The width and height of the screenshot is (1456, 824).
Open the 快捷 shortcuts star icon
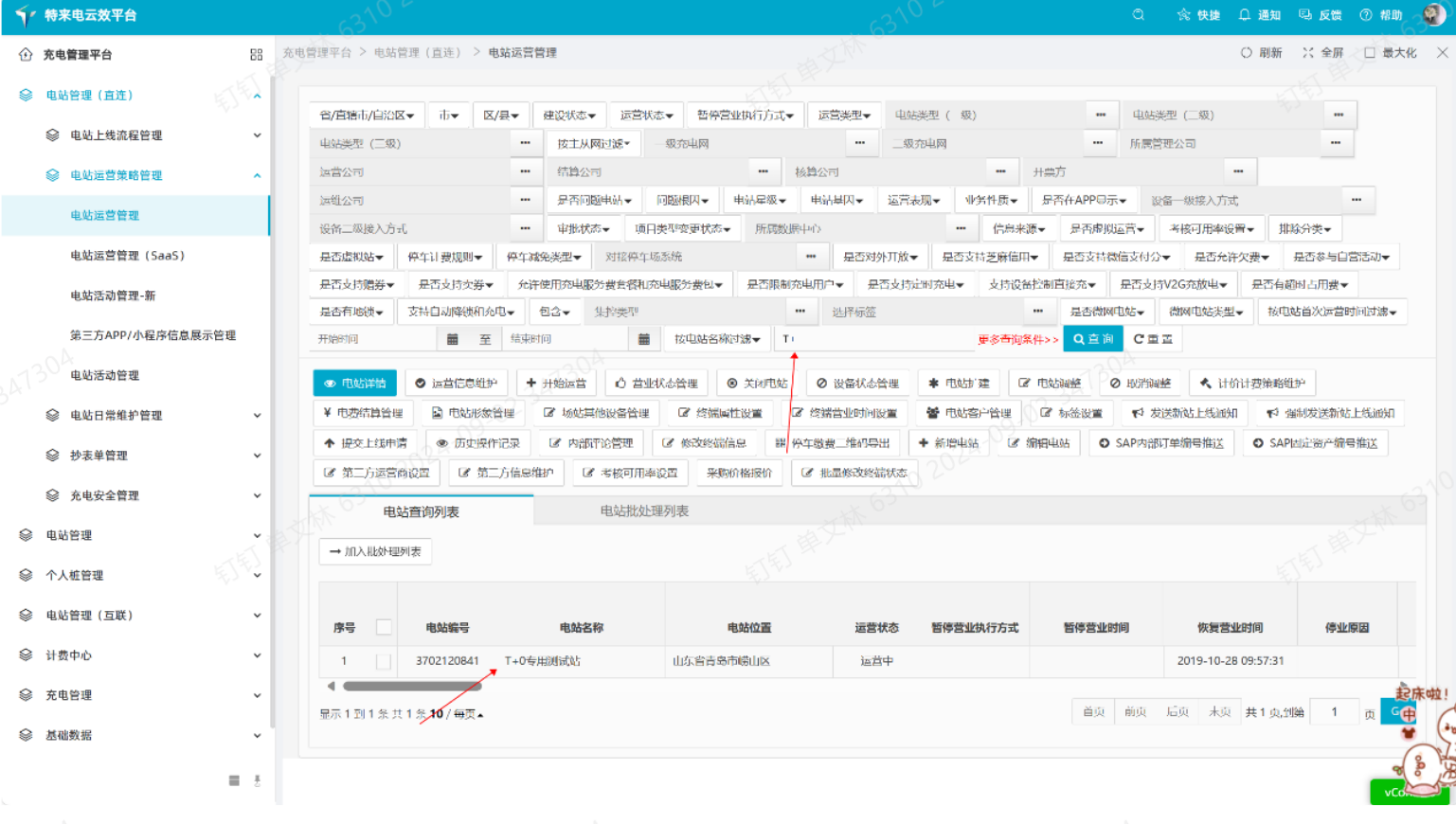pos(1183,15)
